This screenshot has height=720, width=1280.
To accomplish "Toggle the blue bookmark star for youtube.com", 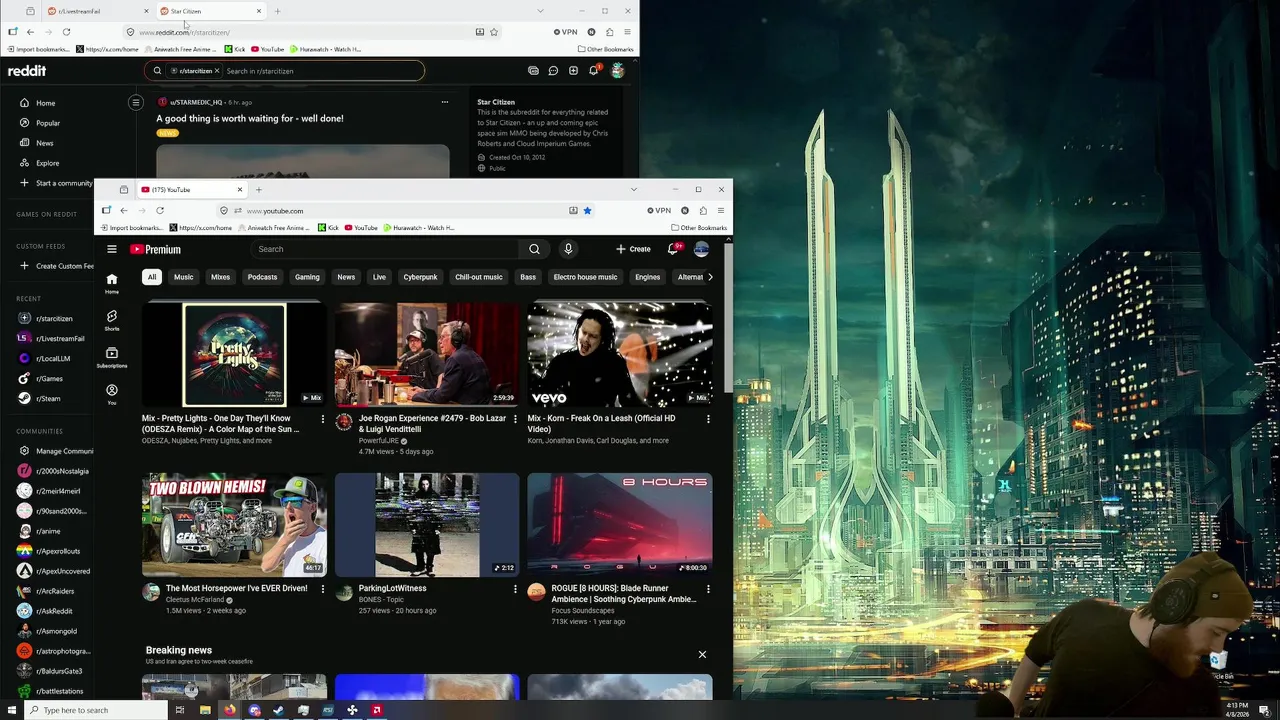I will click(x=587, y=210).
